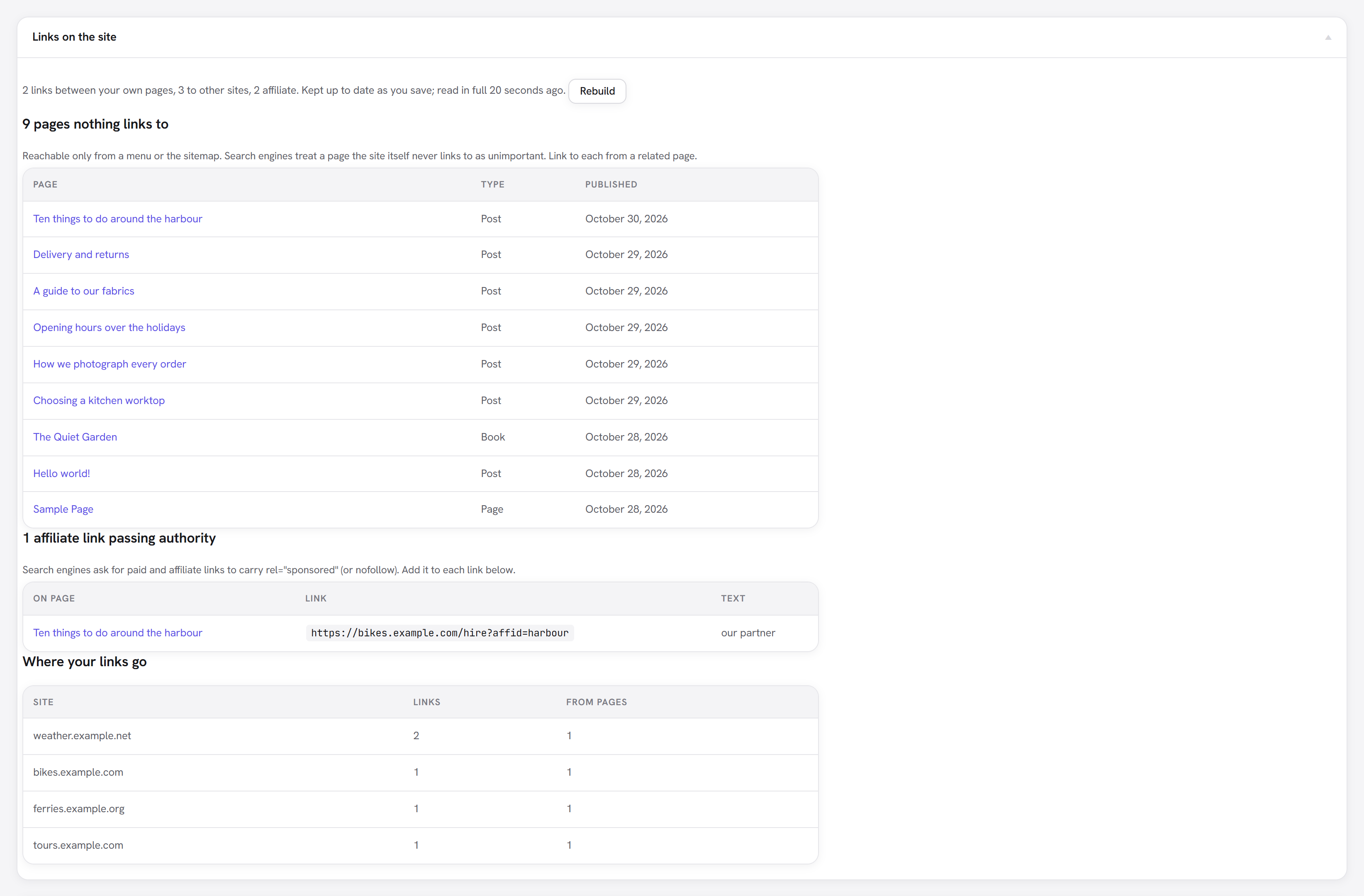Open 'How we photograph every order' link
Viewport: 1364px width, 896px height.
tap(110, 364)
